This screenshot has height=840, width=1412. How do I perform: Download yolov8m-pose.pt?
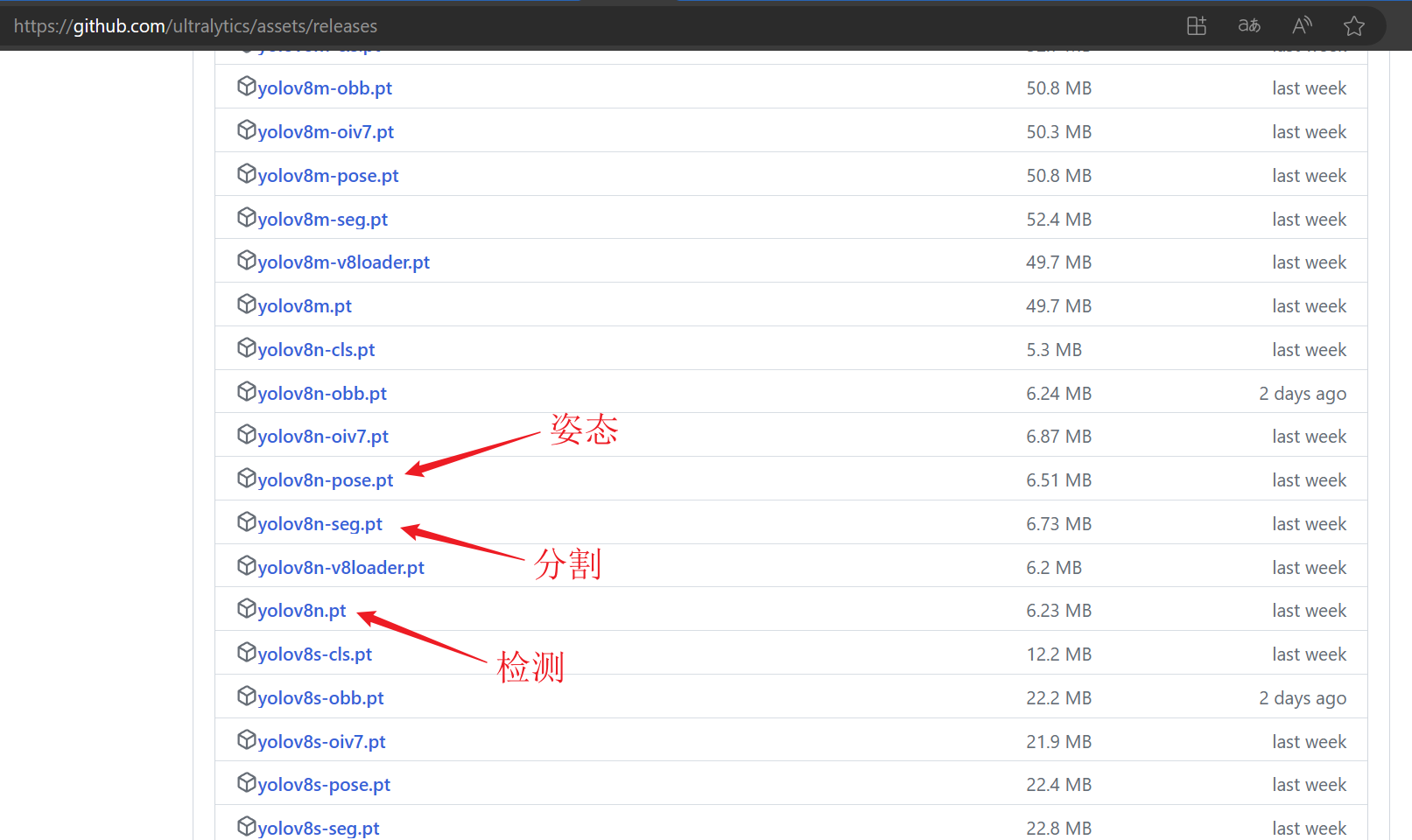[328, 176]
